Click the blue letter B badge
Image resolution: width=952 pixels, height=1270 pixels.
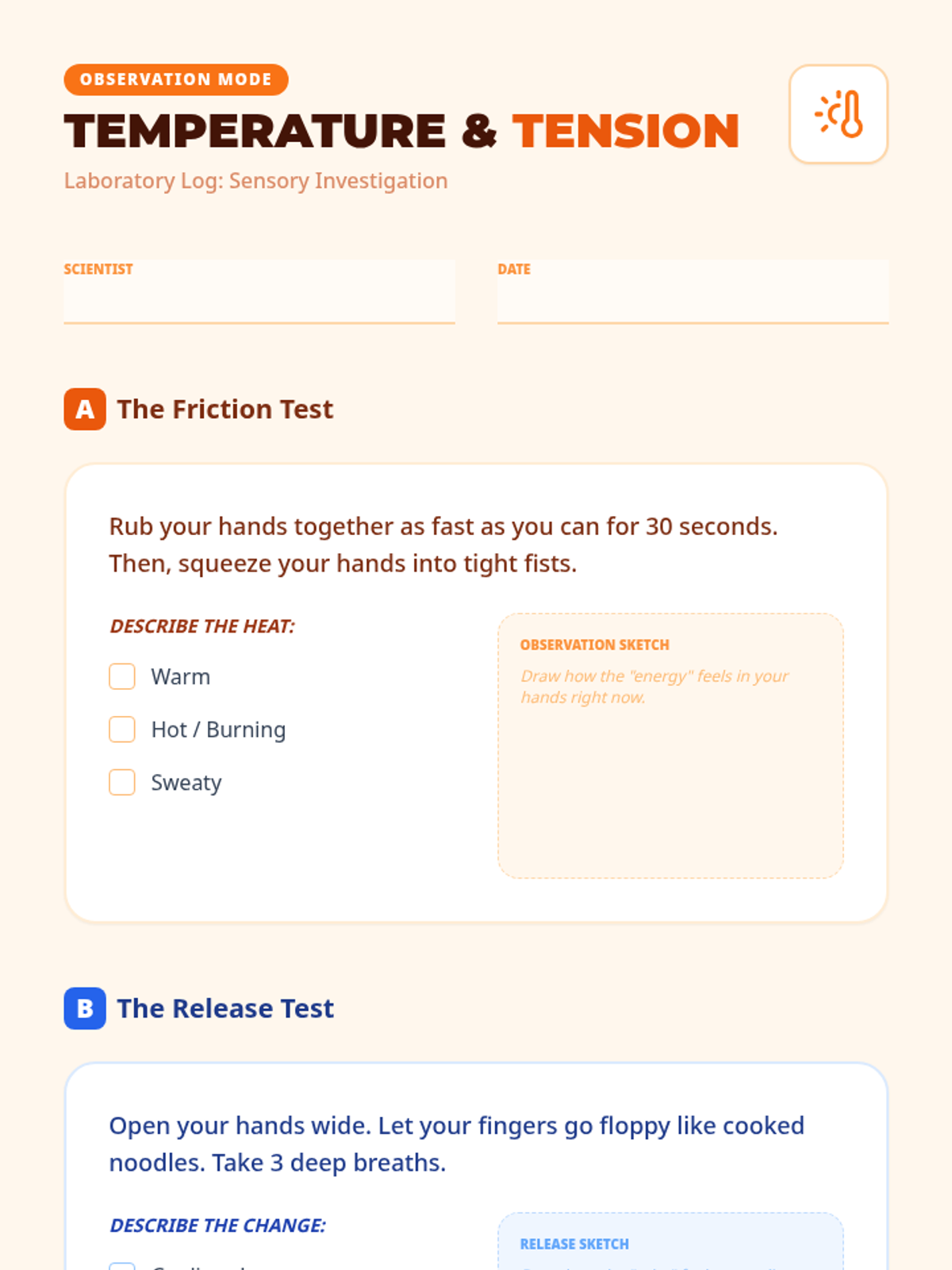pyautogui.click(x=85, y=1008)
